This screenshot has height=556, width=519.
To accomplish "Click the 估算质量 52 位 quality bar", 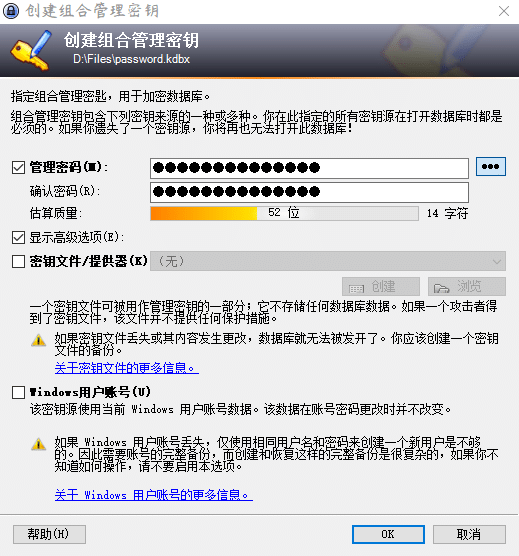I will (284, 213).
